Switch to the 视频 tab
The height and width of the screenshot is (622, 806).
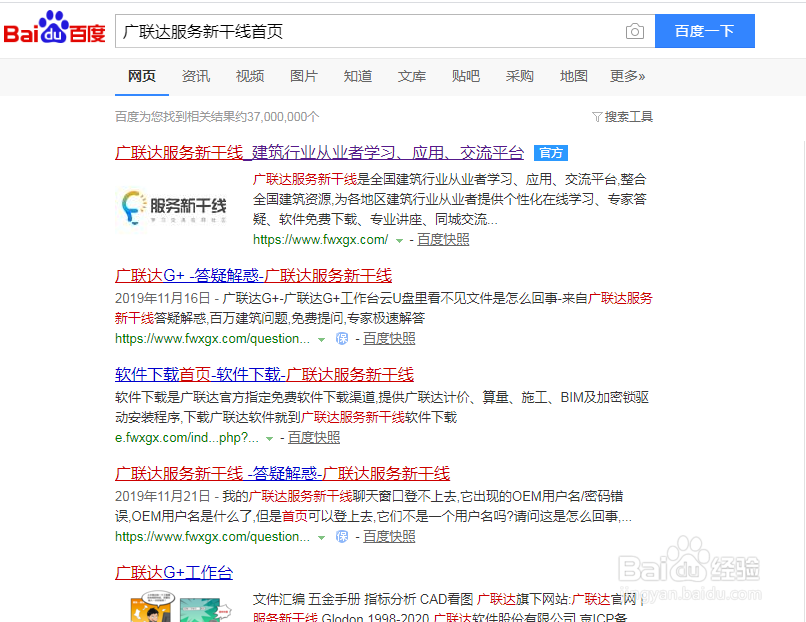(250, 76)
